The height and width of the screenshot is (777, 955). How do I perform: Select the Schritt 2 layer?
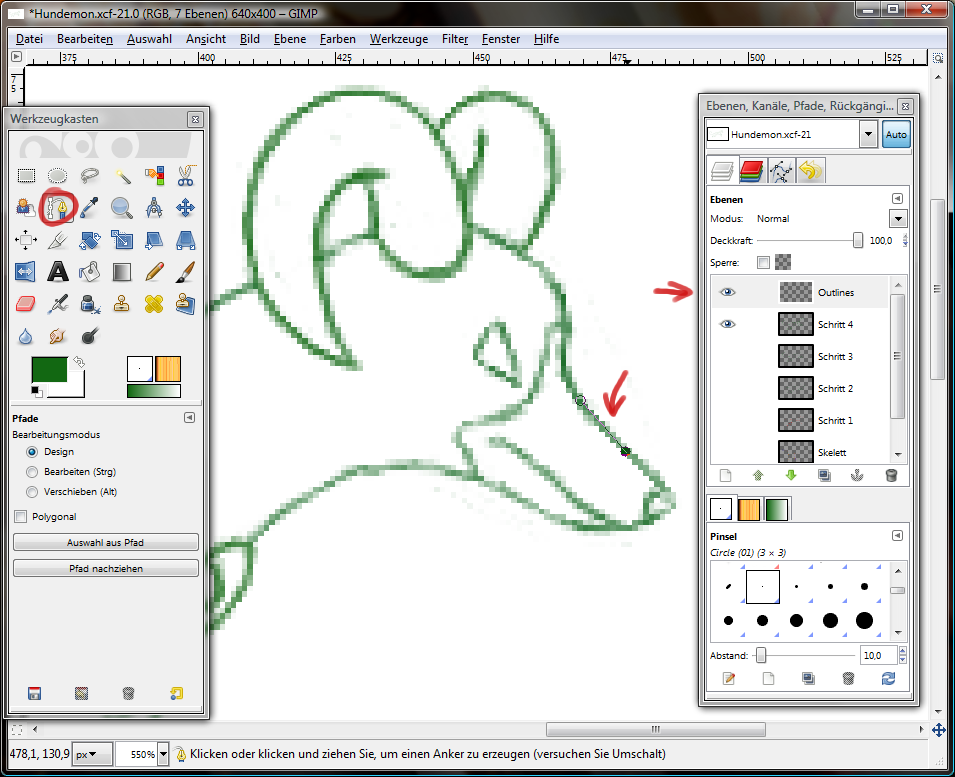coord(800,388)
